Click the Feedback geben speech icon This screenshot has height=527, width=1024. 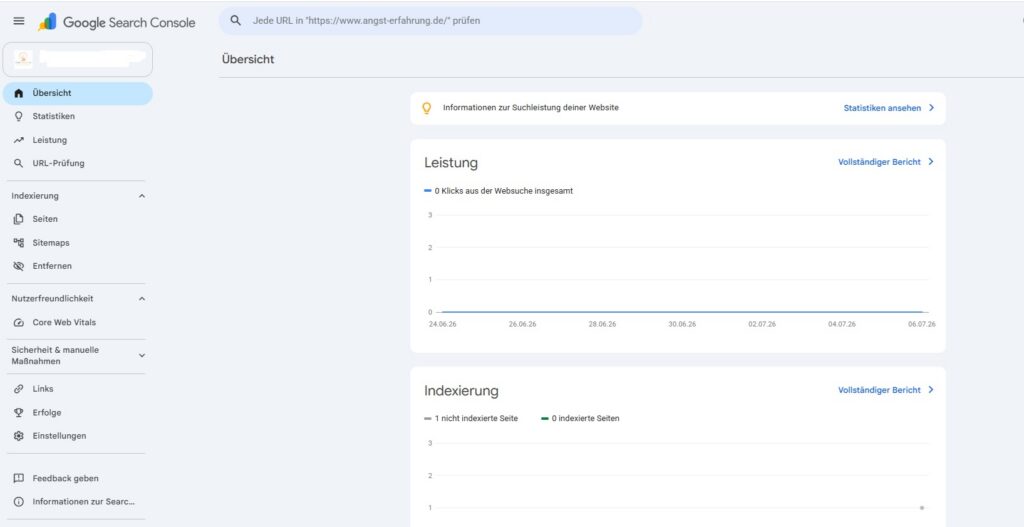(18, 478)
